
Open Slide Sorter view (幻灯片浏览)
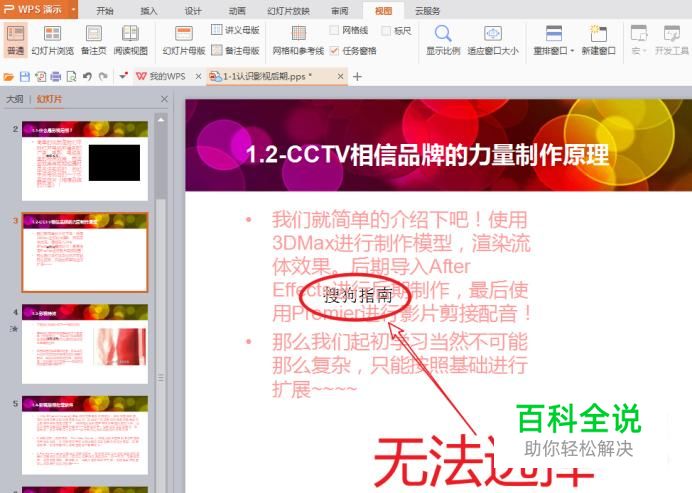(53, 40)
